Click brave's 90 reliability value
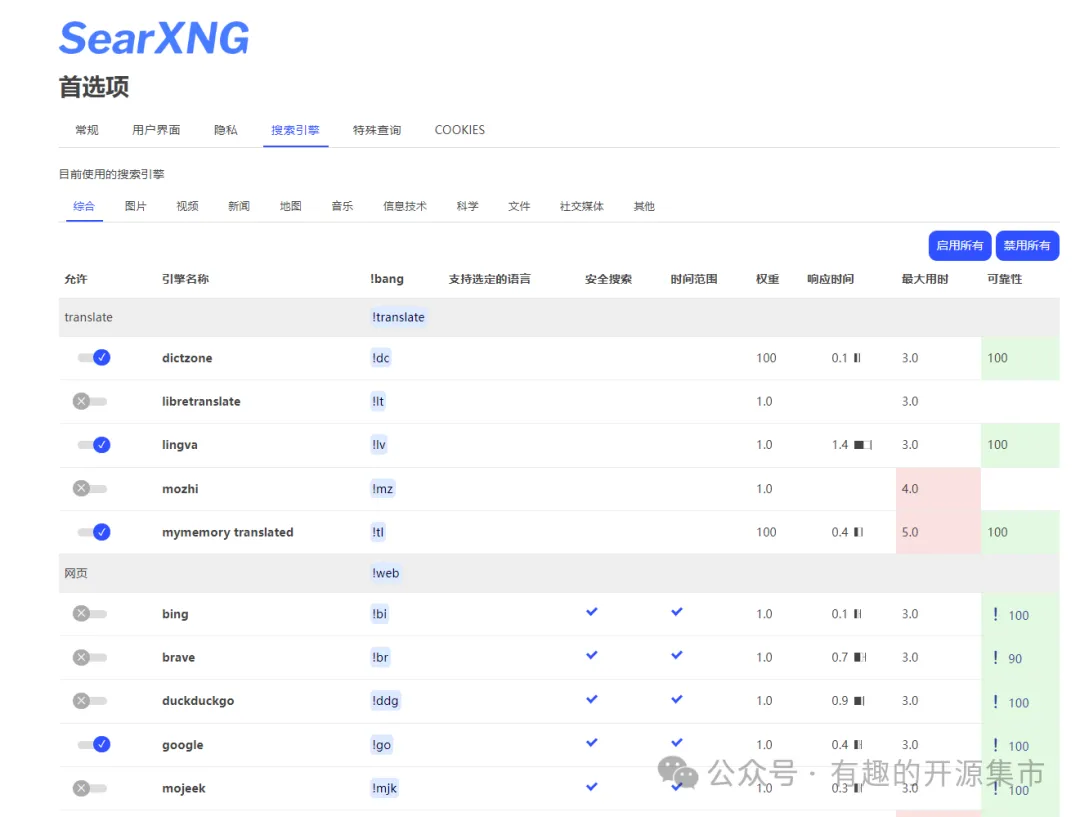 point(1015,659)
